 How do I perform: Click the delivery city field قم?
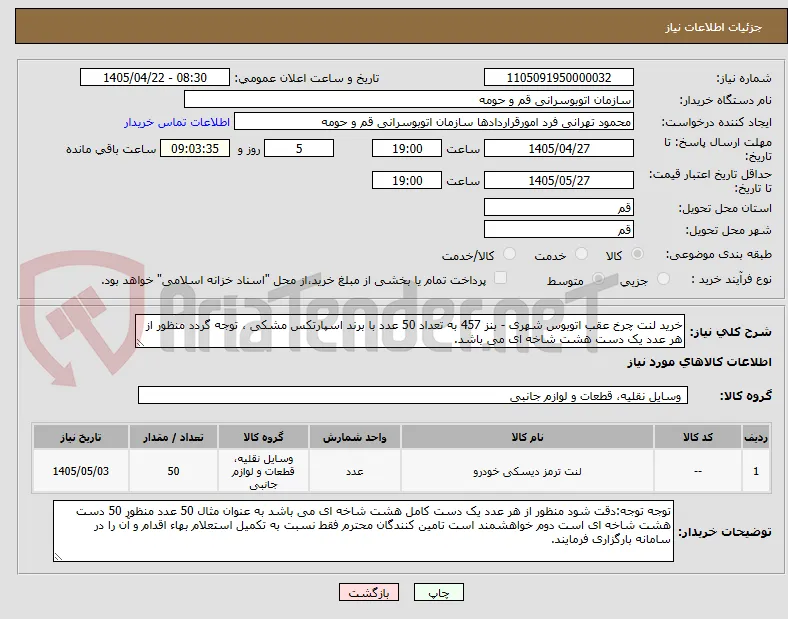pos(559,230)
